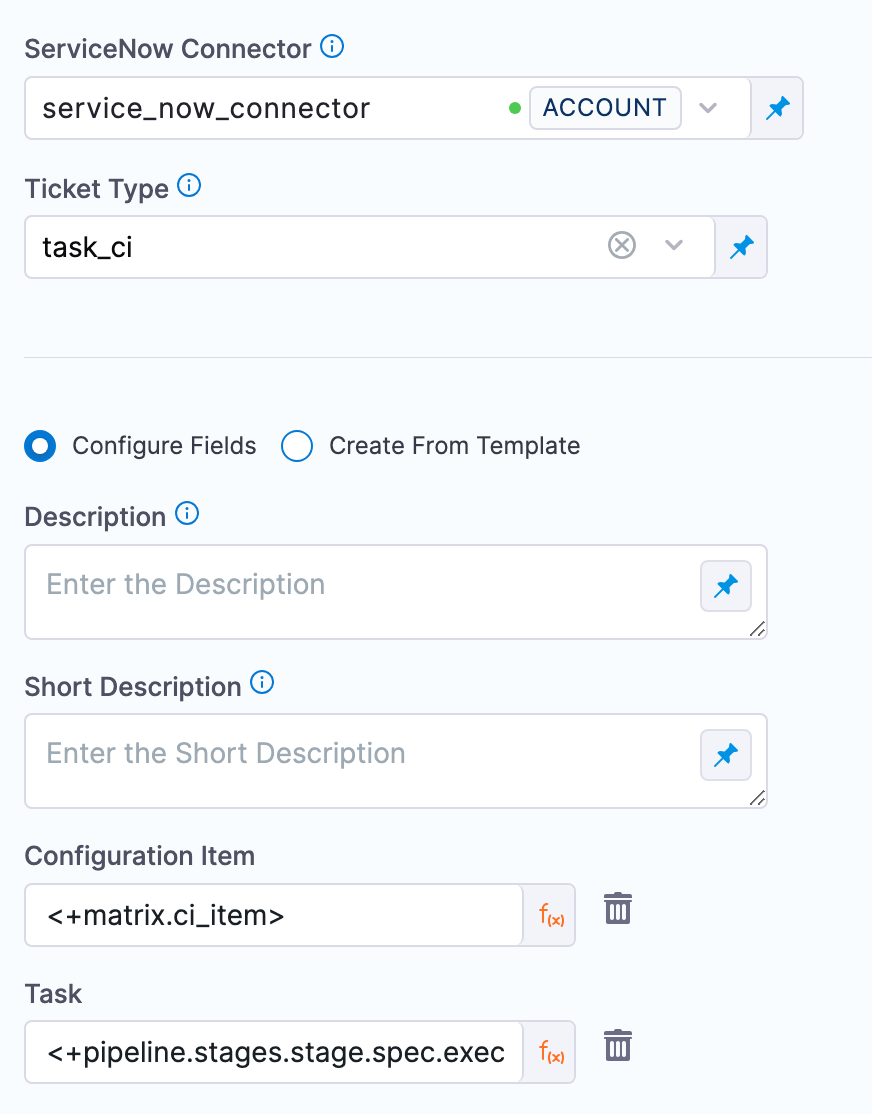The height and width of the screenshot is (1114, 872).
Task: Click the pin icon next to ServiceNow connector field
Action: point(777,108)
